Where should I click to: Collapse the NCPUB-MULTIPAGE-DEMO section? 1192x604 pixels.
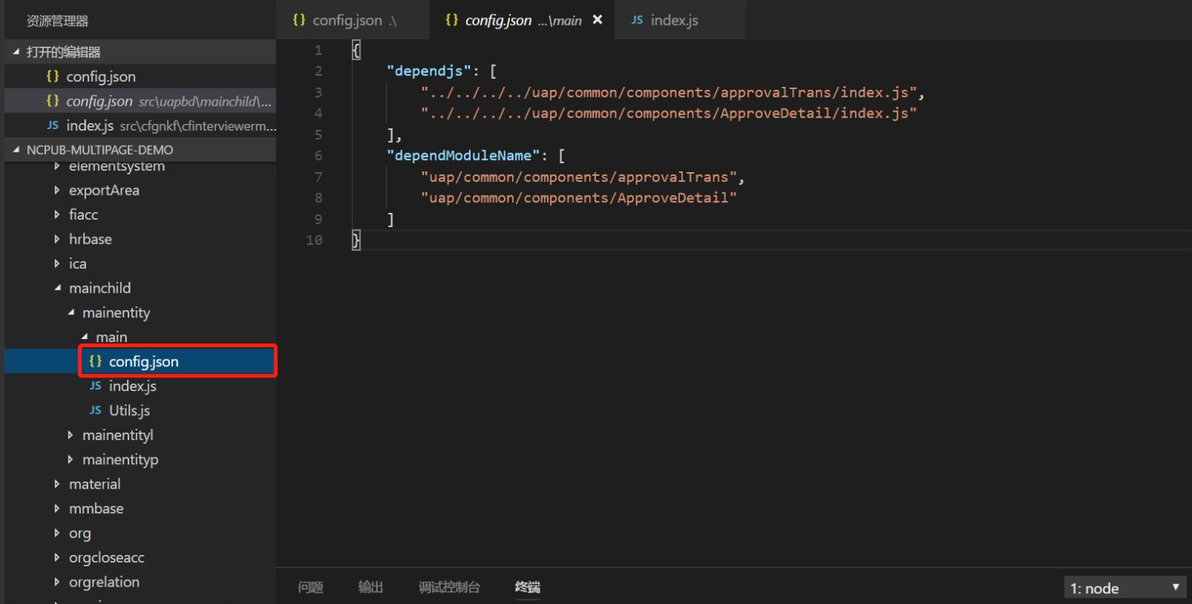[x=15, y=150]
